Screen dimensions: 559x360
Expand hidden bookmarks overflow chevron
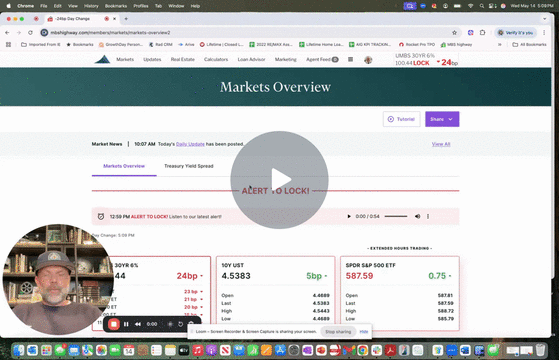coord(499,45)
